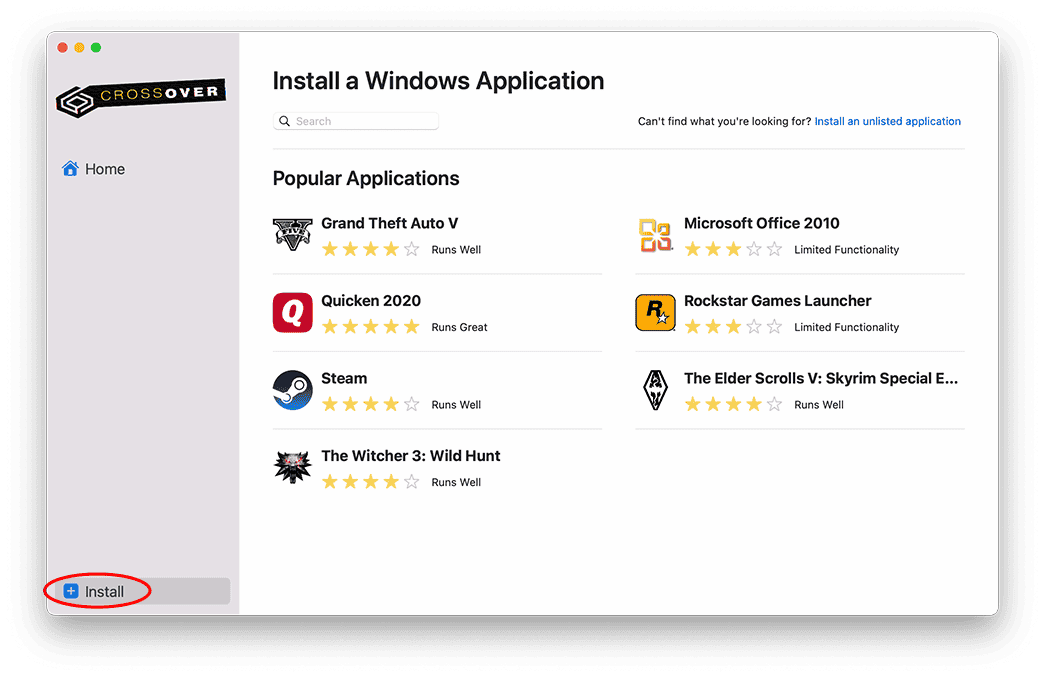
Task: Click the Runs Great label next to Quicken
Action: pyautogui.click(x=457, y=326)
